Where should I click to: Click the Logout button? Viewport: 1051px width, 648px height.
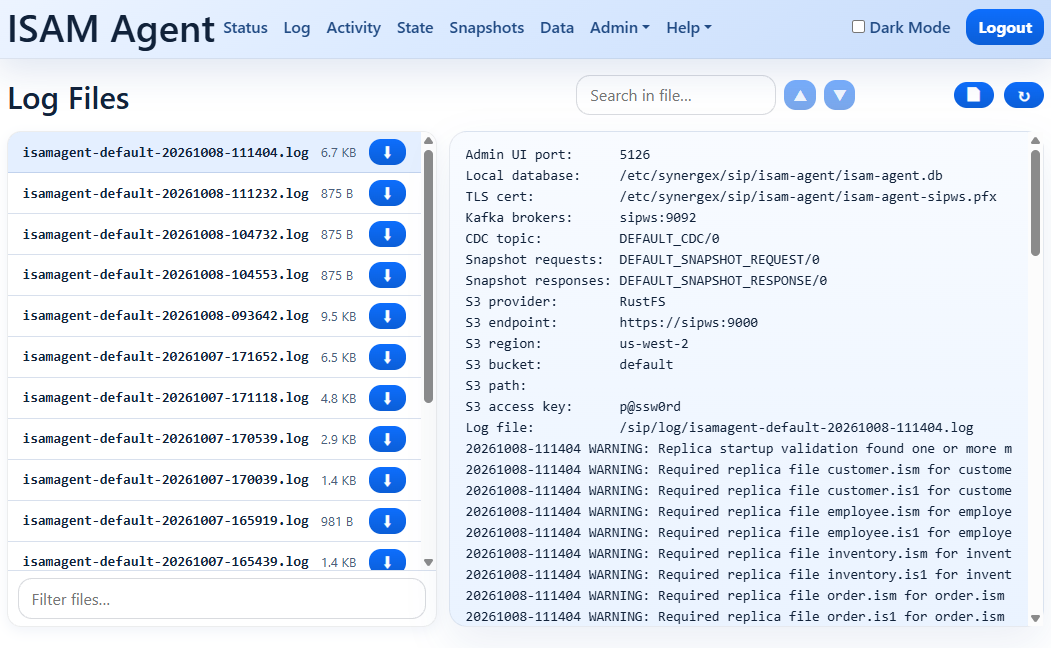point(1005,27)
